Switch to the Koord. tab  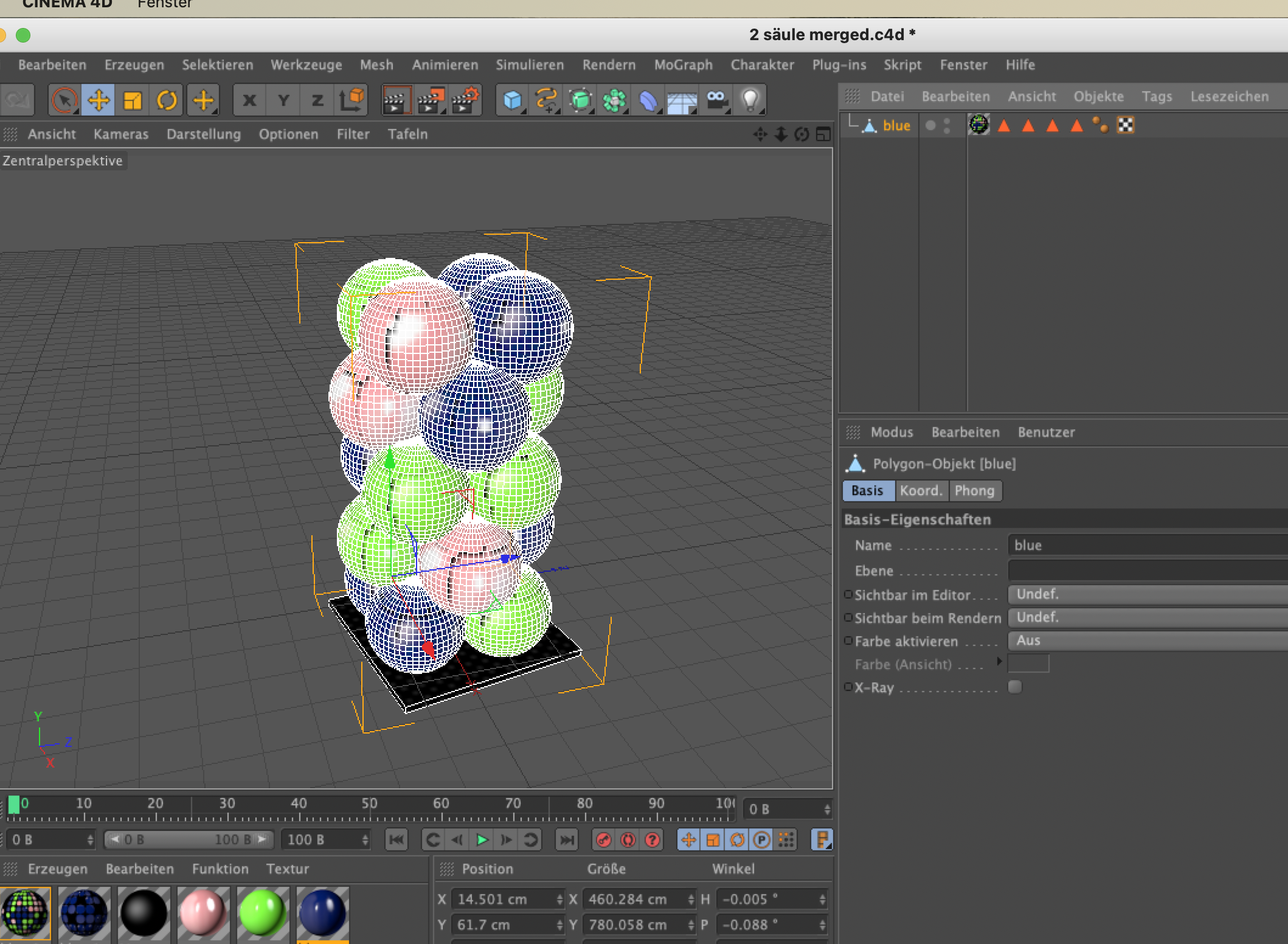pos(921,491)
